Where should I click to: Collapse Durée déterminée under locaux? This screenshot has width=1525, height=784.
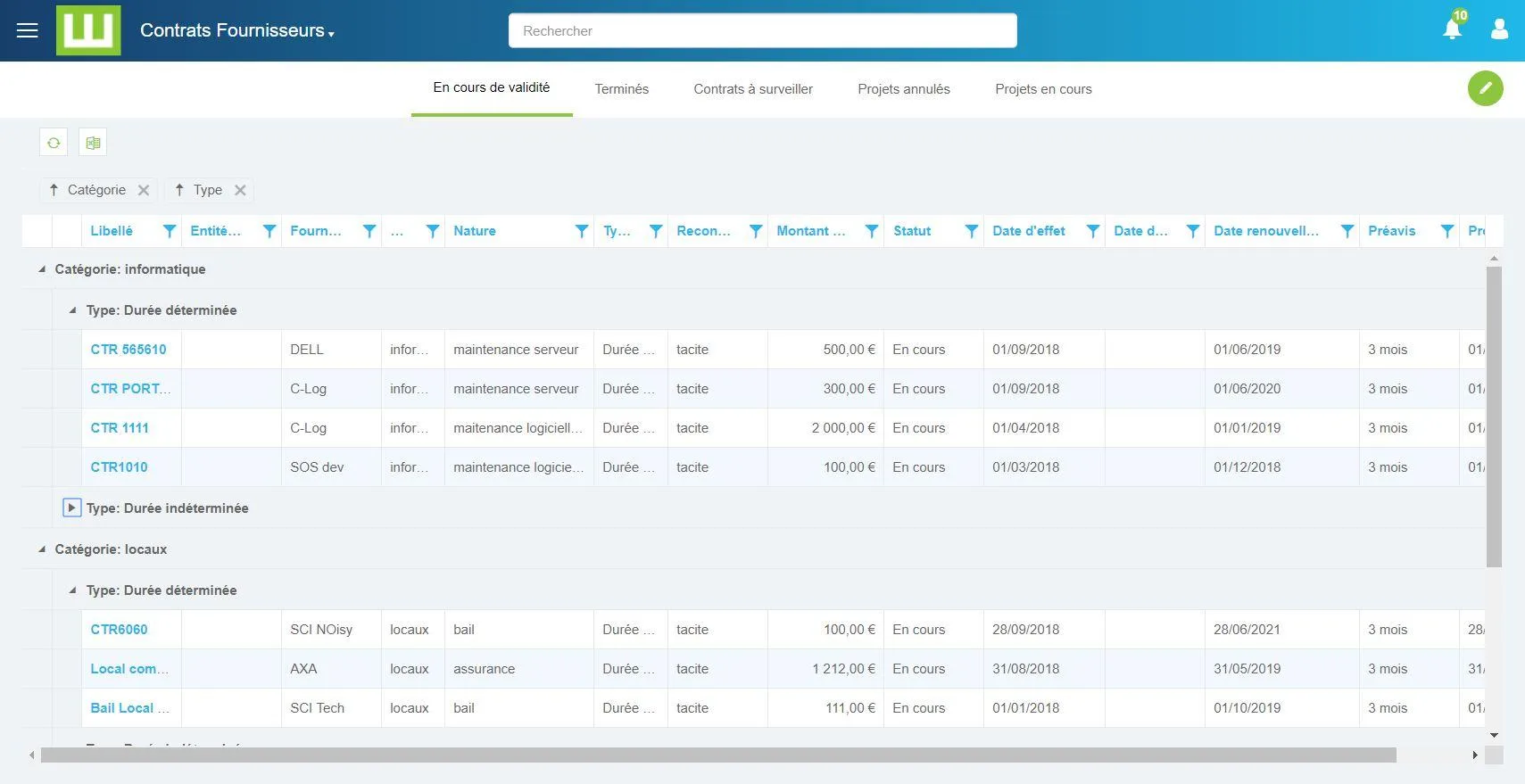coord(73,590)
